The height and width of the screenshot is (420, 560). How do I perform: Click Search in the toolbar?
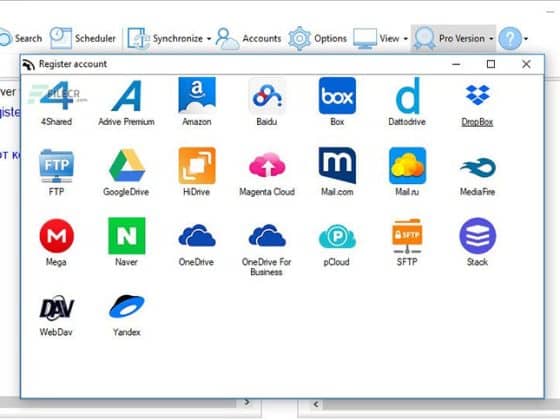coord(21,38)
